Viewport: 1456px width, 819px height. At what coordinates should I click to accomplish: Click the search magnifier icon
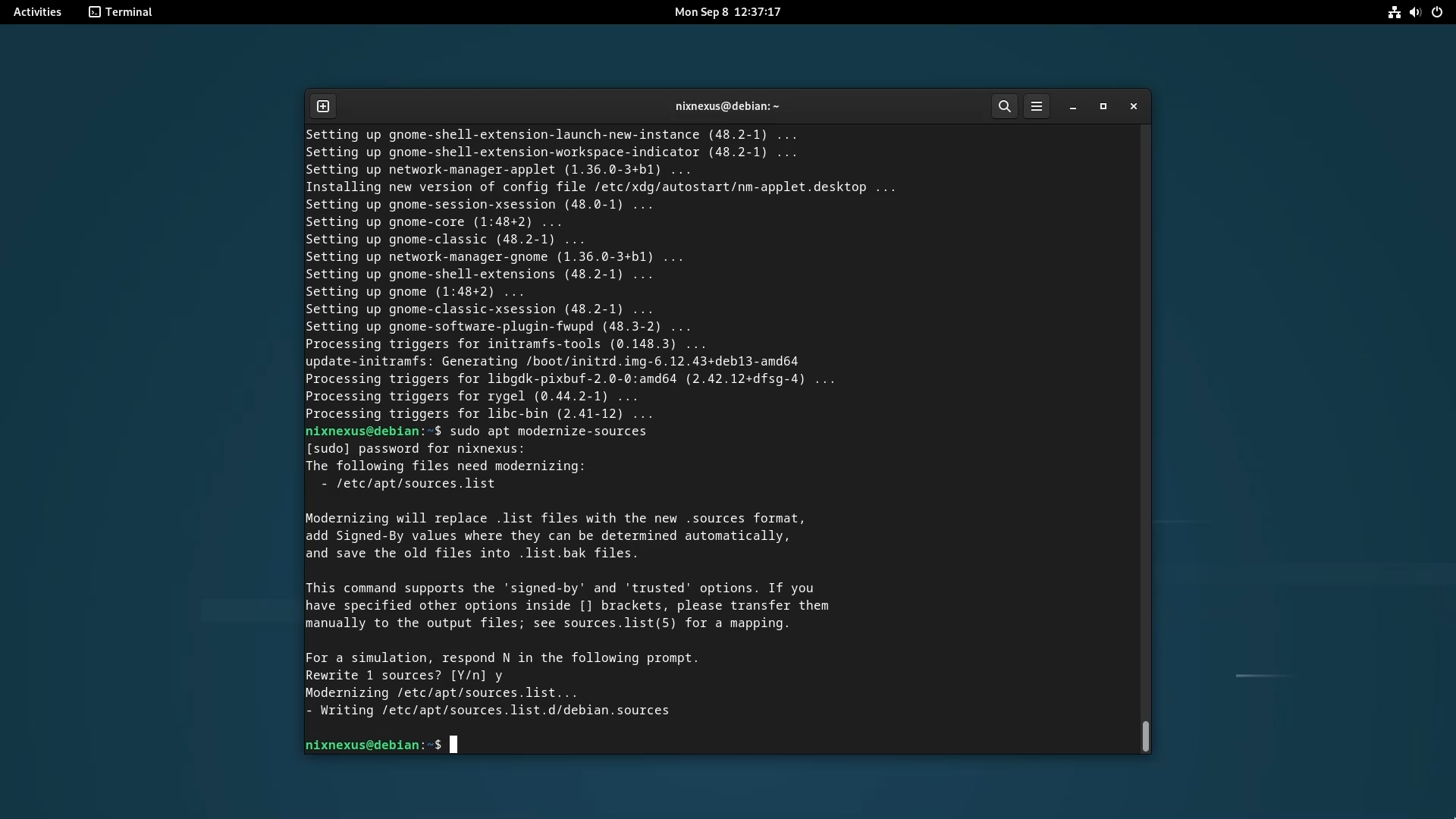(1005, 106)
